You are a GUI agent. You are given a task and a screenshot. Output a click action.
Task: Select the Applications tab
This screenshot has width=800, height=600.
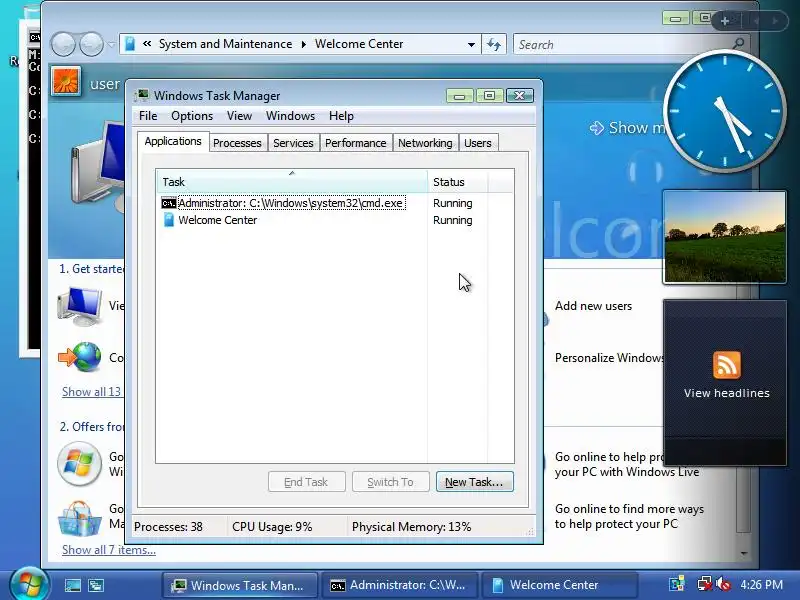click(x=173, y=141)
